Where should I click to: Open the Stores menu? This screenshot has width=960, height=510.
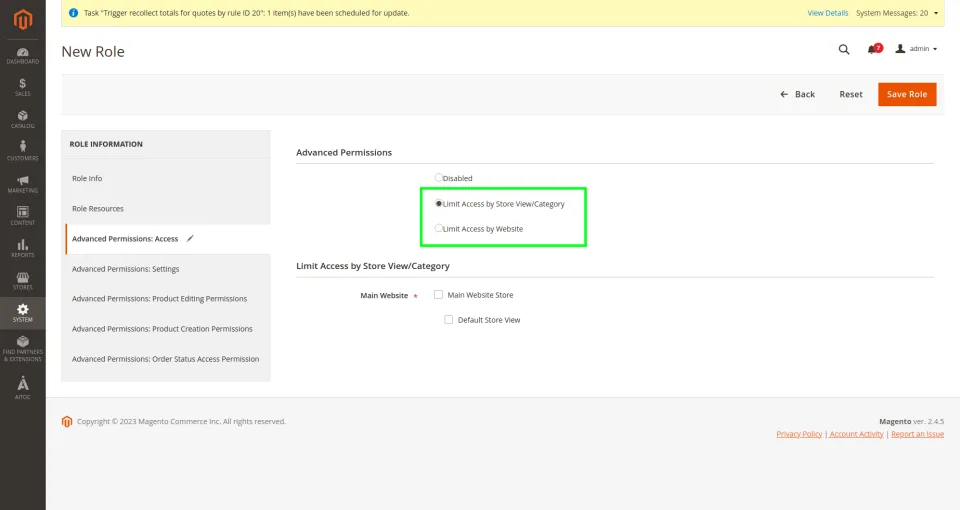pyautogui.click(x=23, y=281)
